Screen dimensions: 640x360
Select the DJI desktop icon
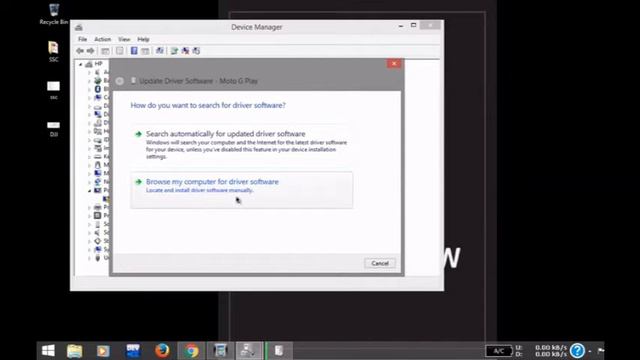click(x=53, y=129)
